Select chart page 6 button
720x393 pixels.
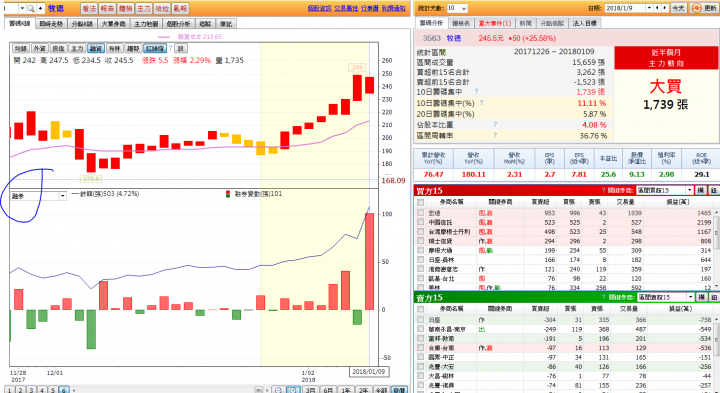click(64, 390)
